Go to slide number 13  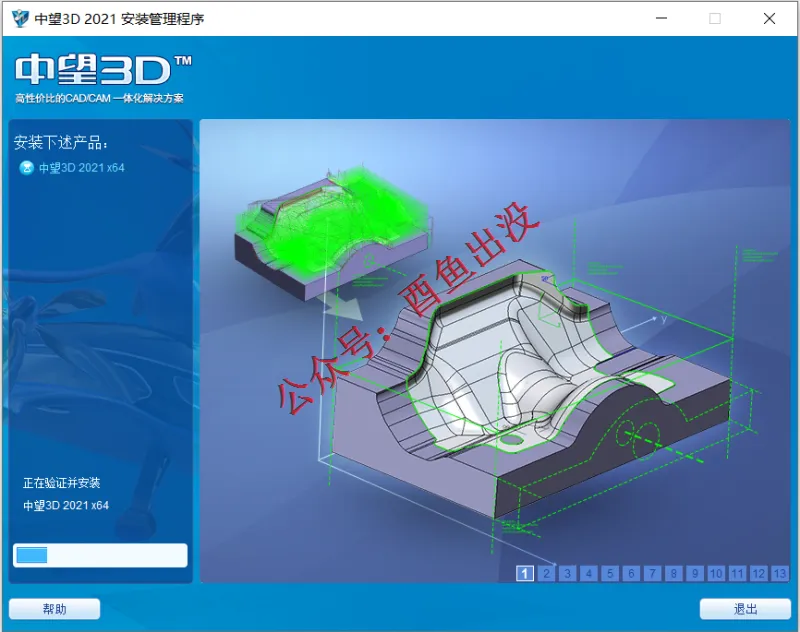(780, 573)
